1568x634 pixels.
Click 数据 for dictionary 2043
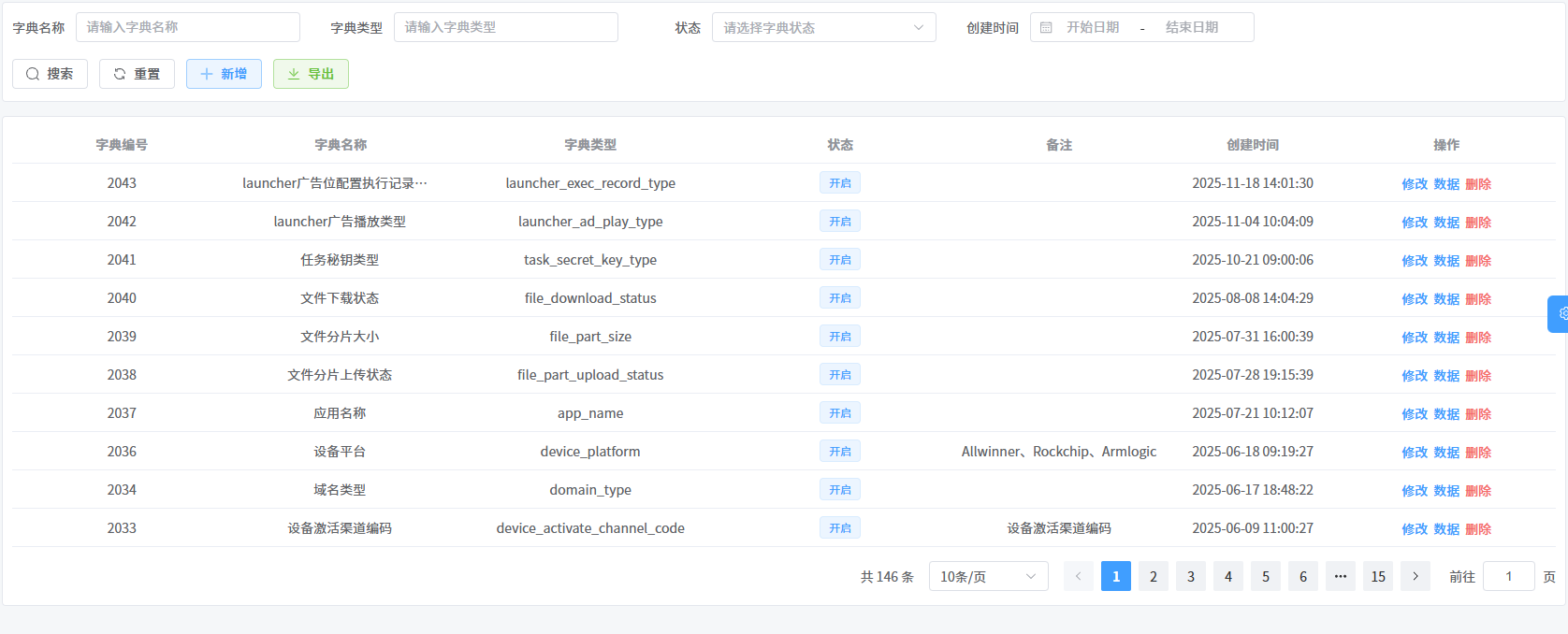pos(1446,184)
